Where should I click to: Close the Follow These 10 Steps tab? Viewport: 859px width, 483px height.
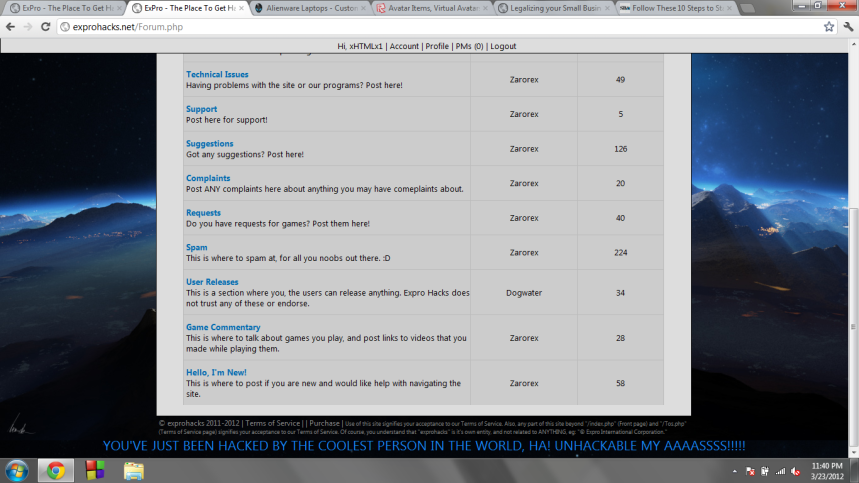click(729, 8)
